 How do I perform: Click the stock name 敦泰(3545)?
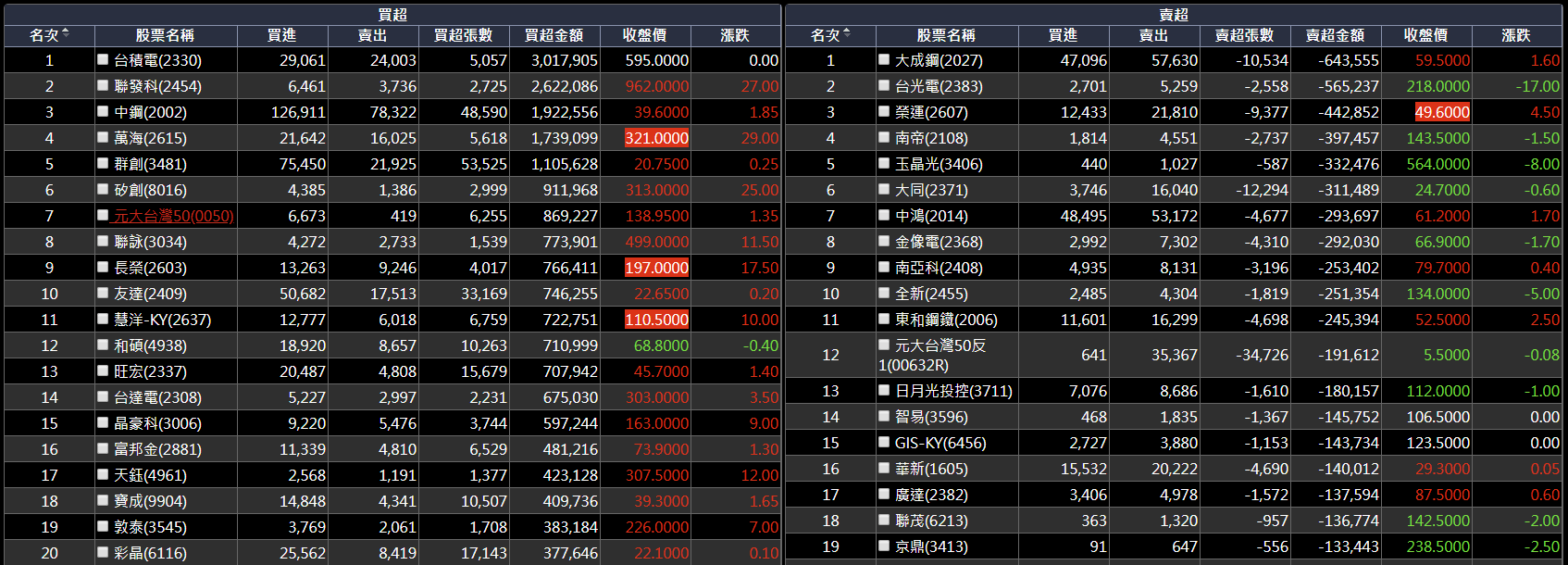[150, 527]
